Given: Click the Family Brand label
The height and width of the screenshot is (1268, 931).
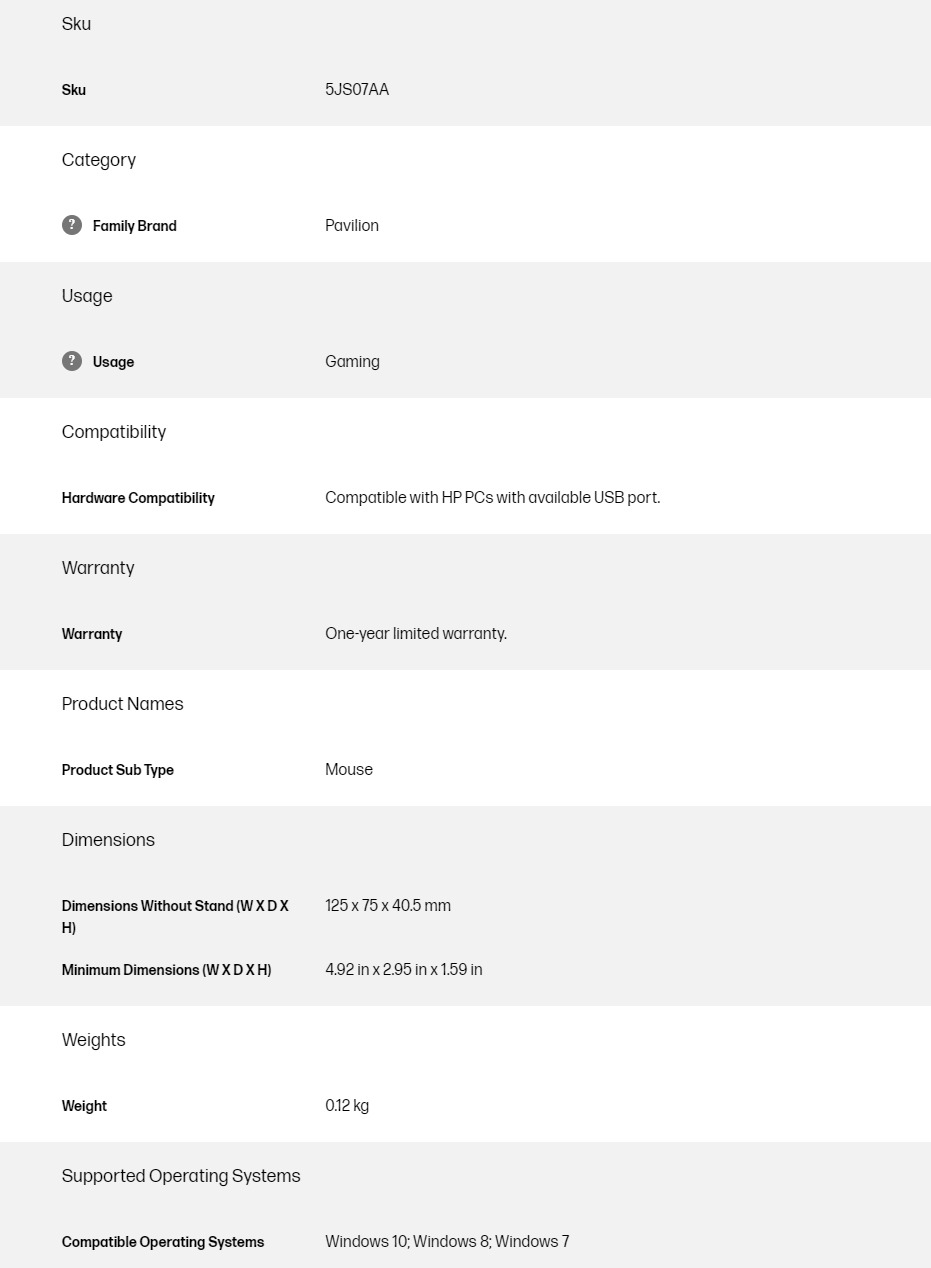Looking at the screenshot, I should tap(134, 226).
